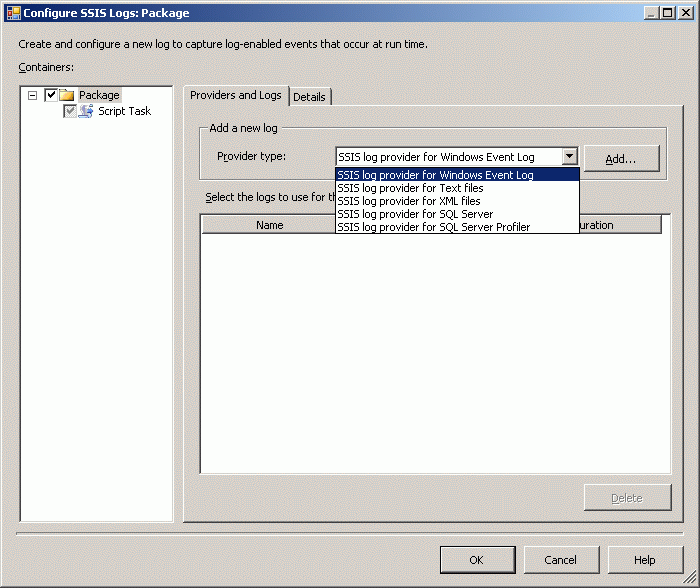Click the resize grip at dialog corner
The width and height of the screenshot is (700, 588).
pos(690,578)
